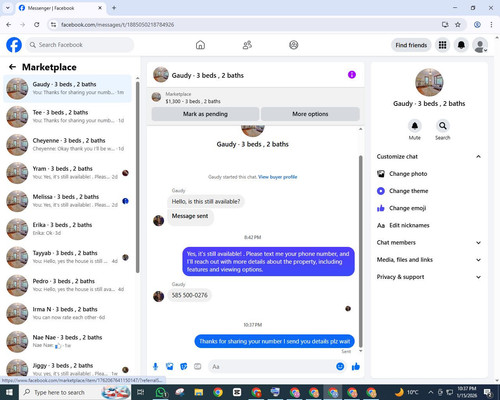Open File Explorer from the taskbar
500x400 pixels.
click(x=199, y=392)
